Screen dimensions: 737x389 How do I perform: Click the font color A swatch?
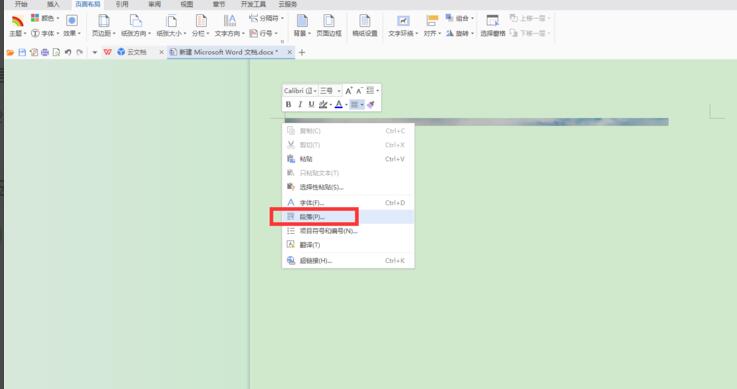(x=338, y=104)
